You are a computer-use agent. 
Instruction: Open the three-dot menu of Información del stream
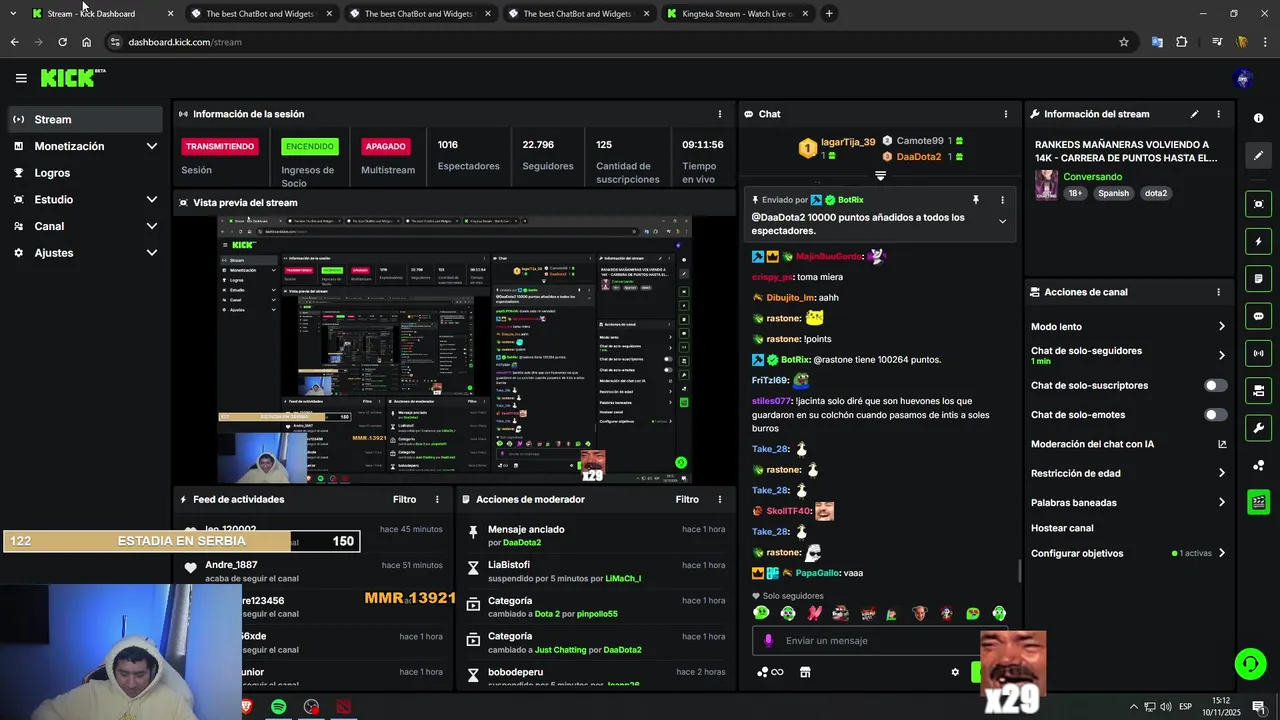coord(1218,114)
